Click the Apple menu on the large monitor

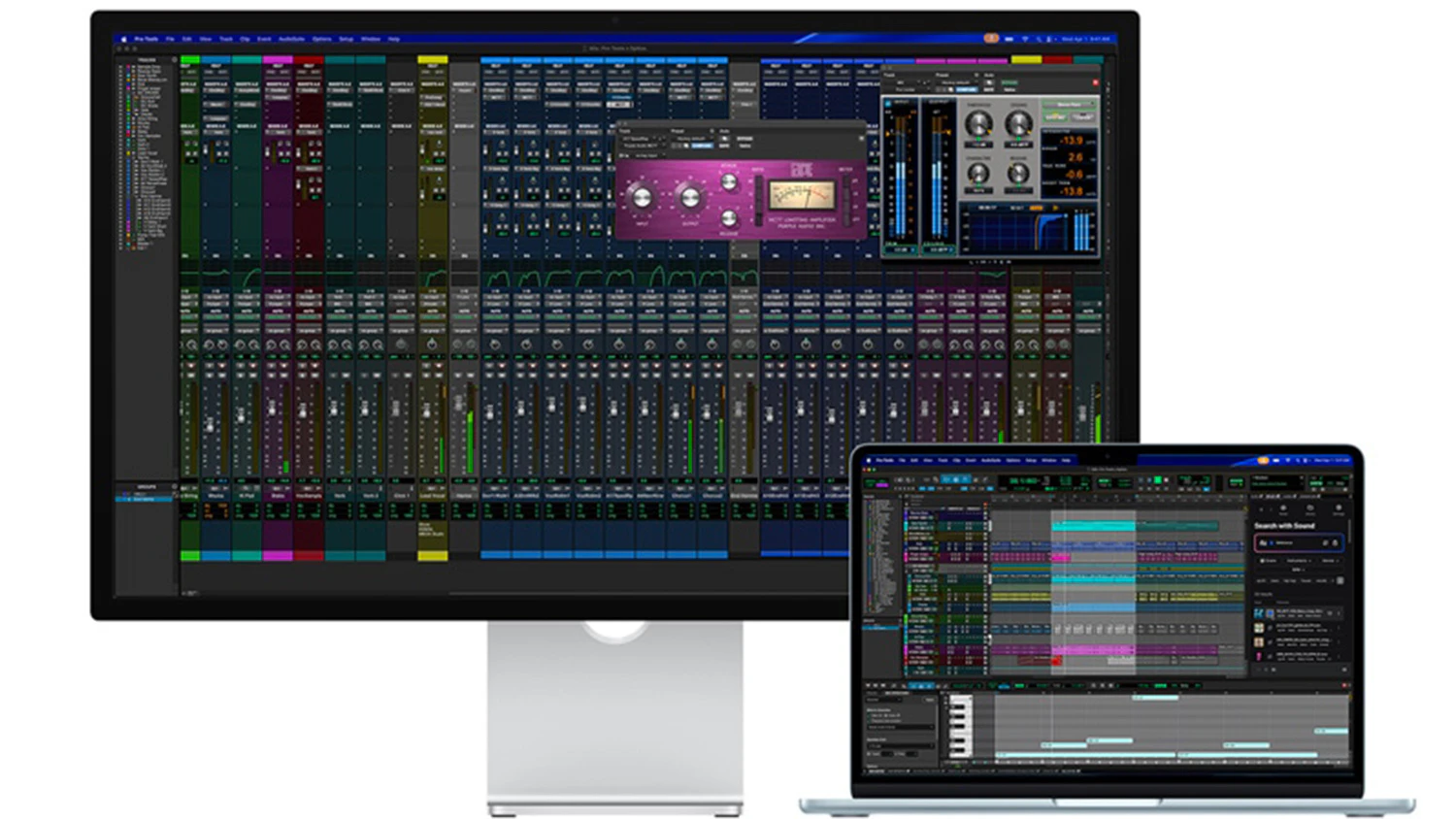tap(123, 39)
